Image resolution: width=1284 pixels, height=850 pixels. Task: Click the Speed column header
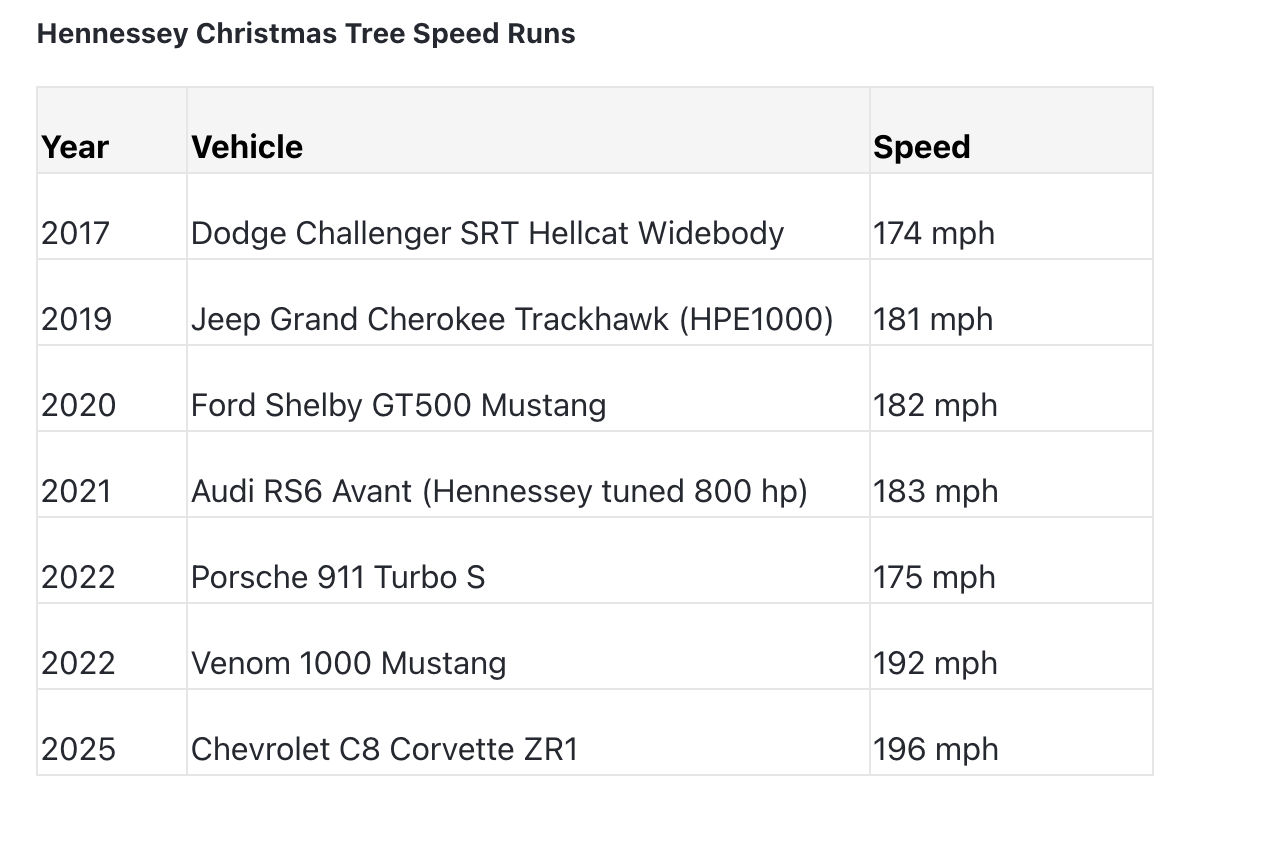[1011, 131]
